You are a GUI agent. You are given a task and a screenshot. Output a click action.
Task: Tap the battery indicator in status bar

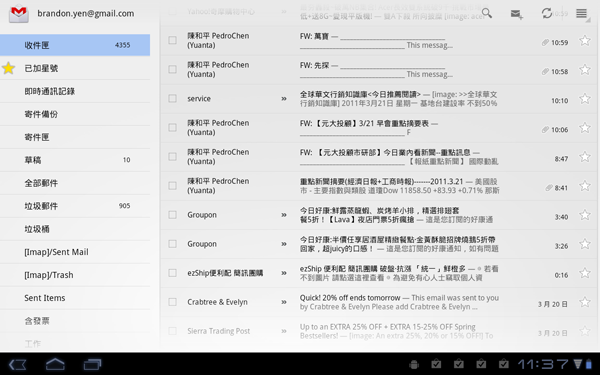[589, 364]
